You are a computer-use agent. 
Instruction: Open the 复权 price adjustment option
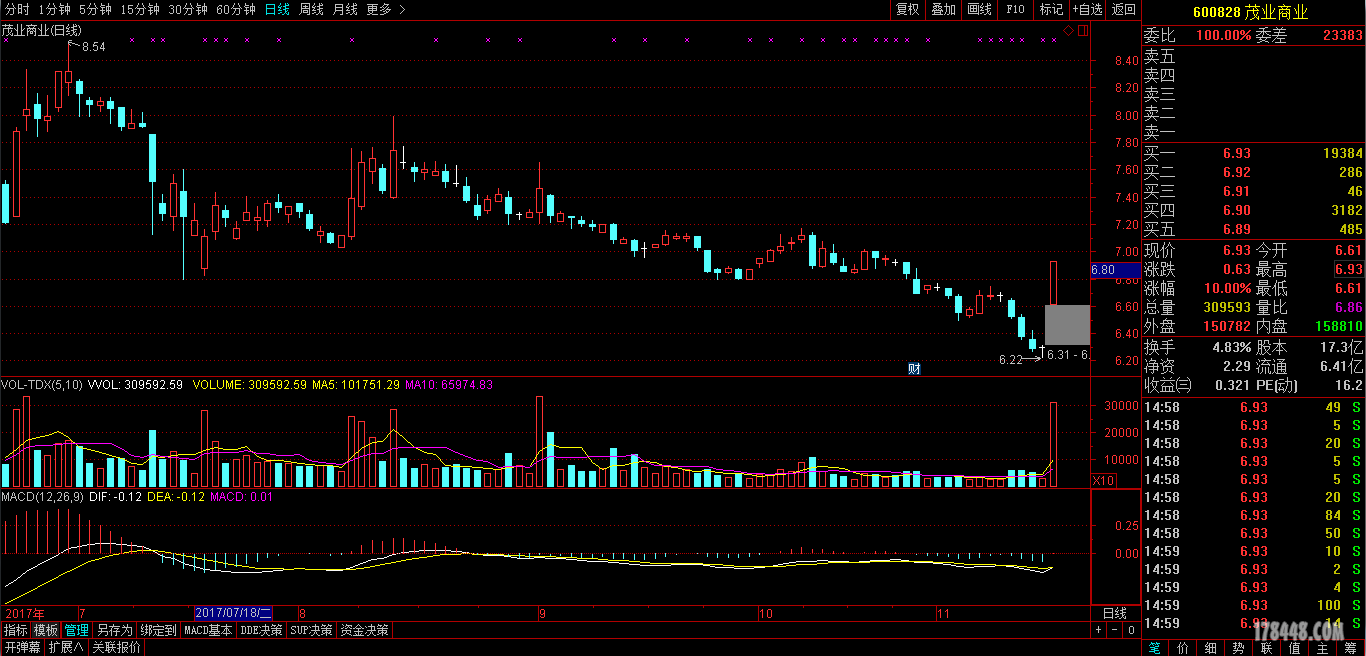point(907,9)
